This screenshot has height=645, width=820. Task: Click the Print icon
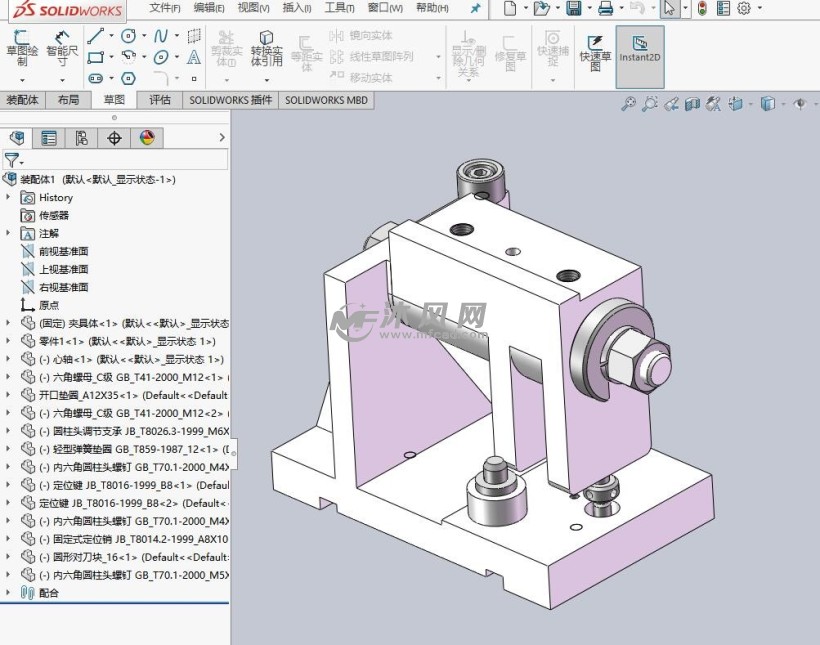click(x=606, y=8)
